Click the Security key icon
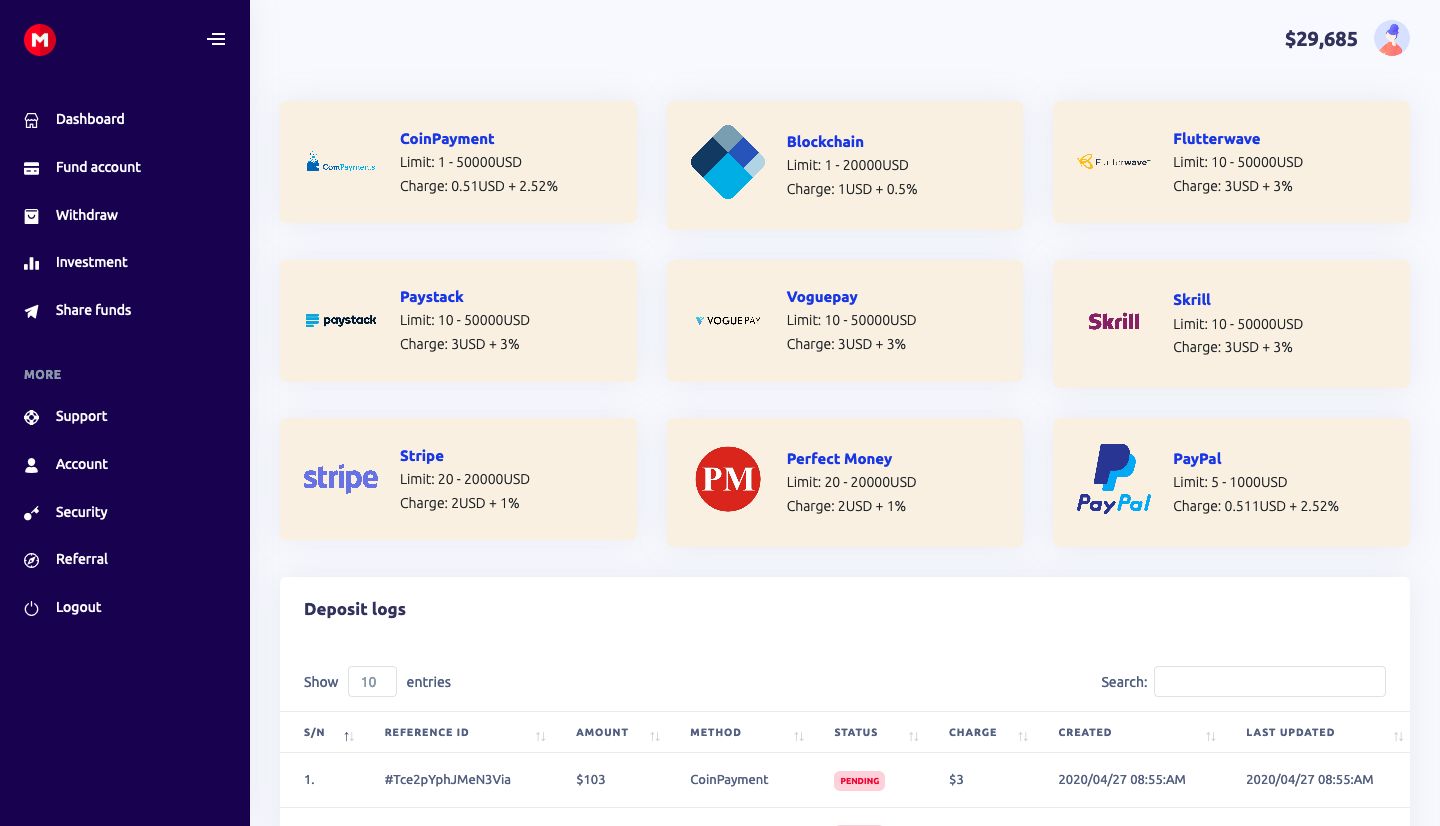This screenshot has height=826, width=1440. click(32, 513)
